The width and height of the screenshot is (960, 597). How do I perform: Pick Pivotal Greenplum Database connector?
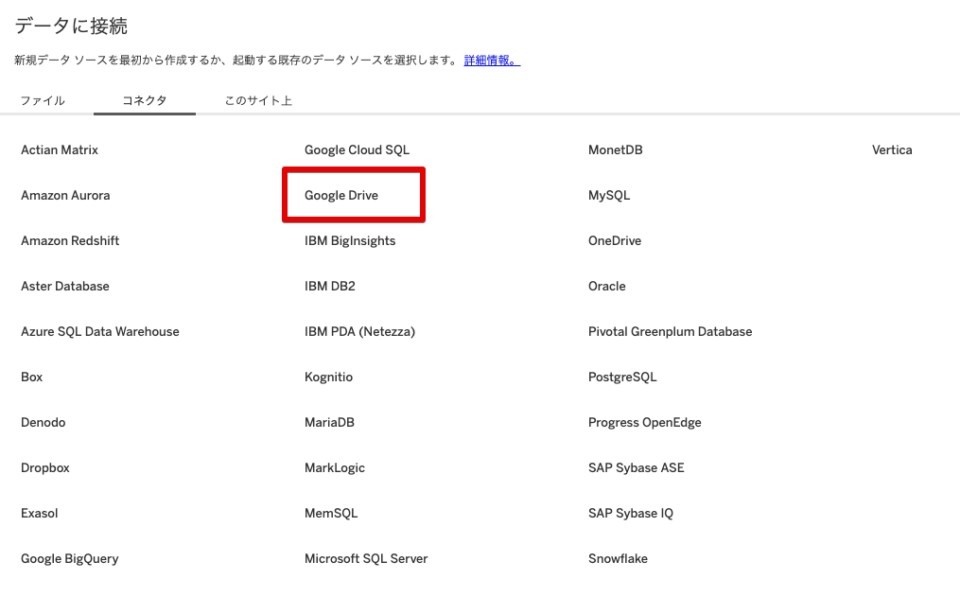point(670,331)
